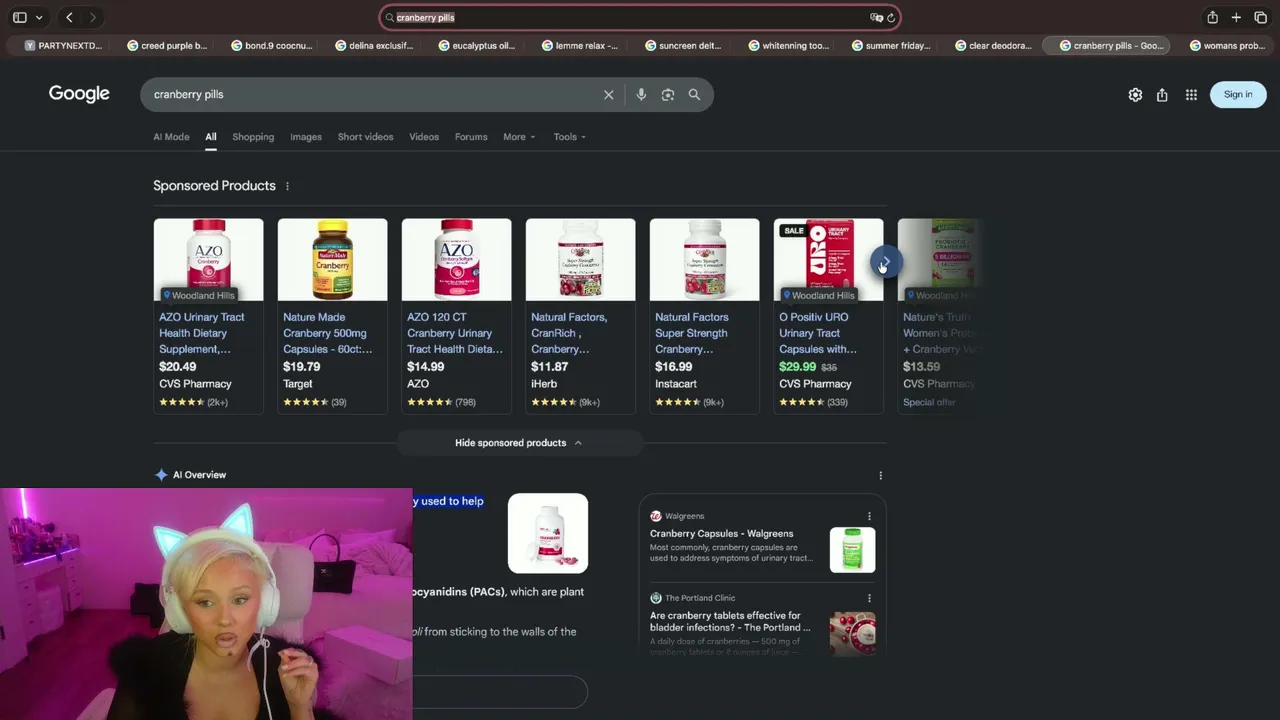
Task: Open the Forums results tab
Action: click(x=471, y=137)
